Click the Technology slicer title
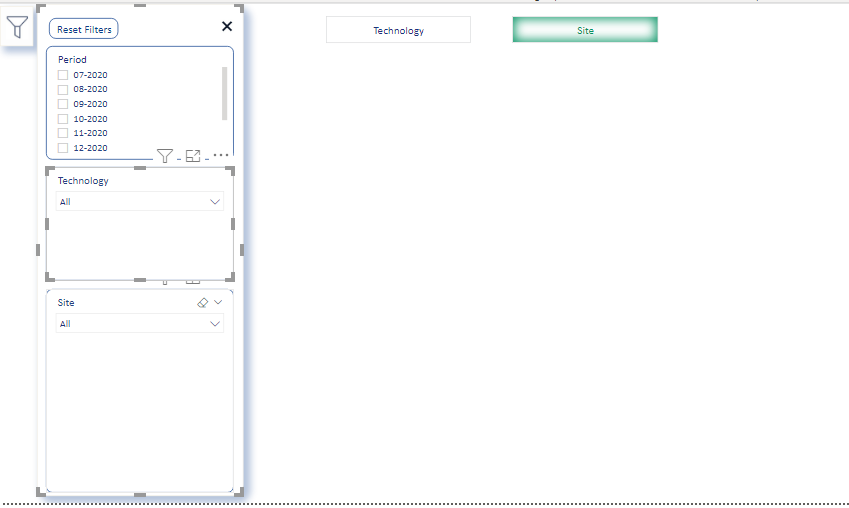This screenshot has width=849, height=508. pos(83,181)
